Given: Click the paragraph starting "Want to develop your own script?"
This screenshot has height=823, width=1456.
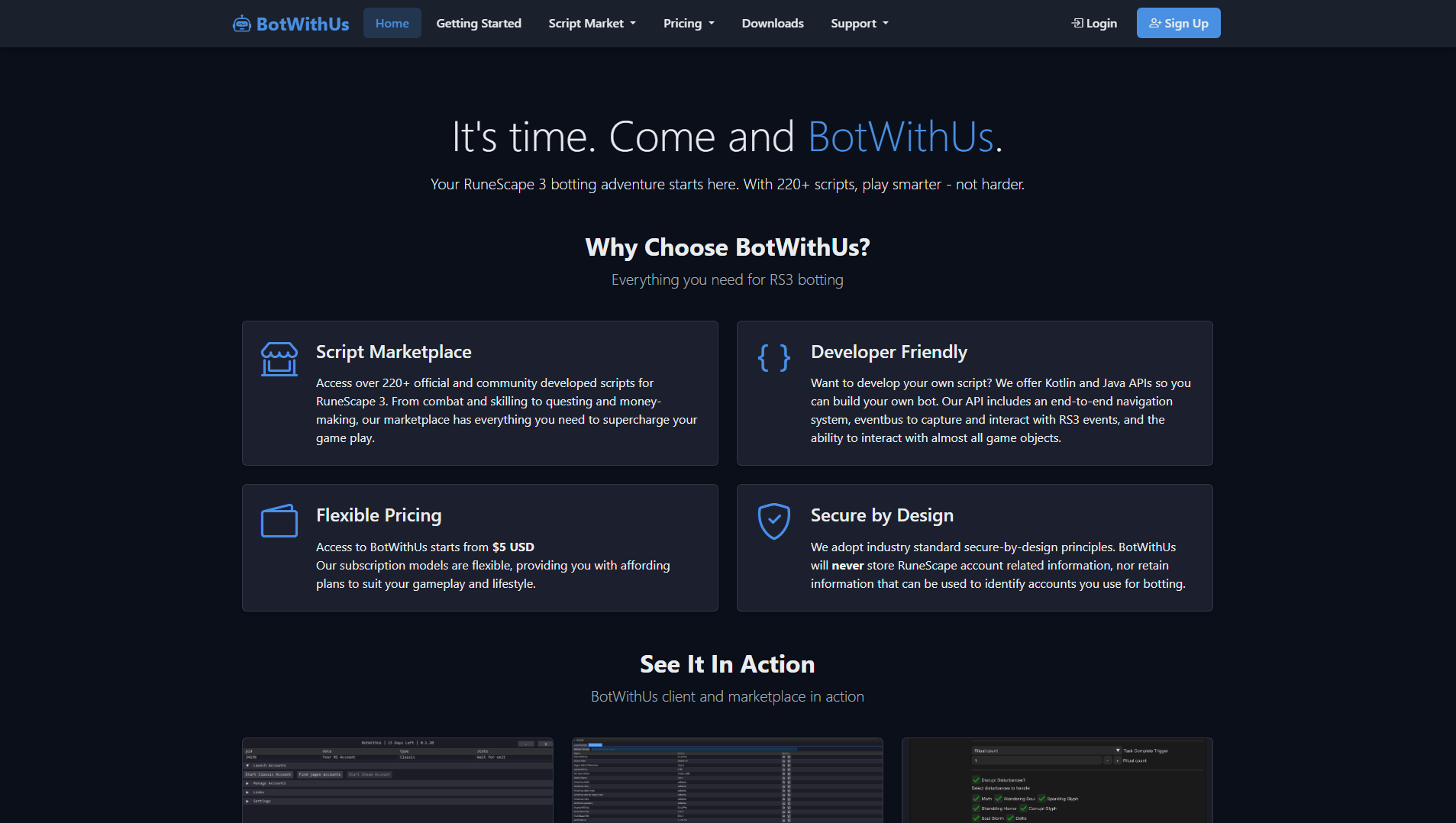Looking at the screenshot, I should pos(1002,411).
